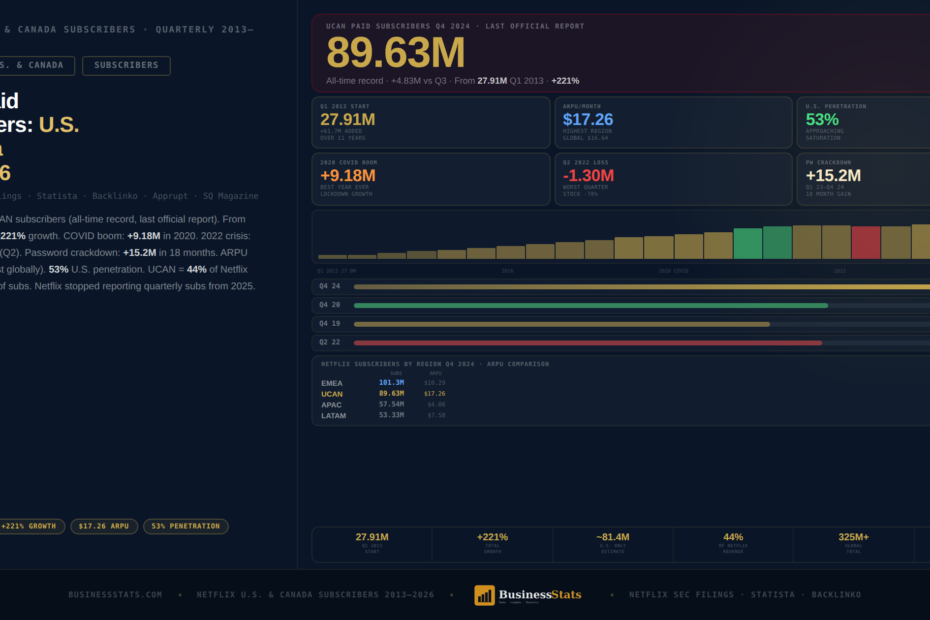This screenshot has height=620, width=930.
Task: Click the BusinessStats wordmark in footer
Action: coord(540,594)
